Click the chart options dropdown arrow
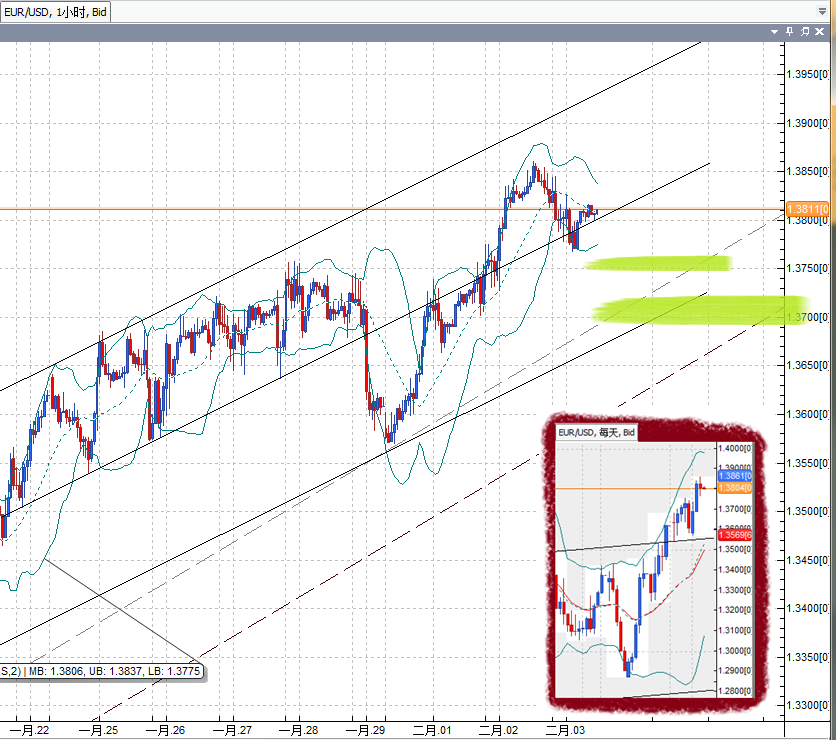 tap(774, 31)
